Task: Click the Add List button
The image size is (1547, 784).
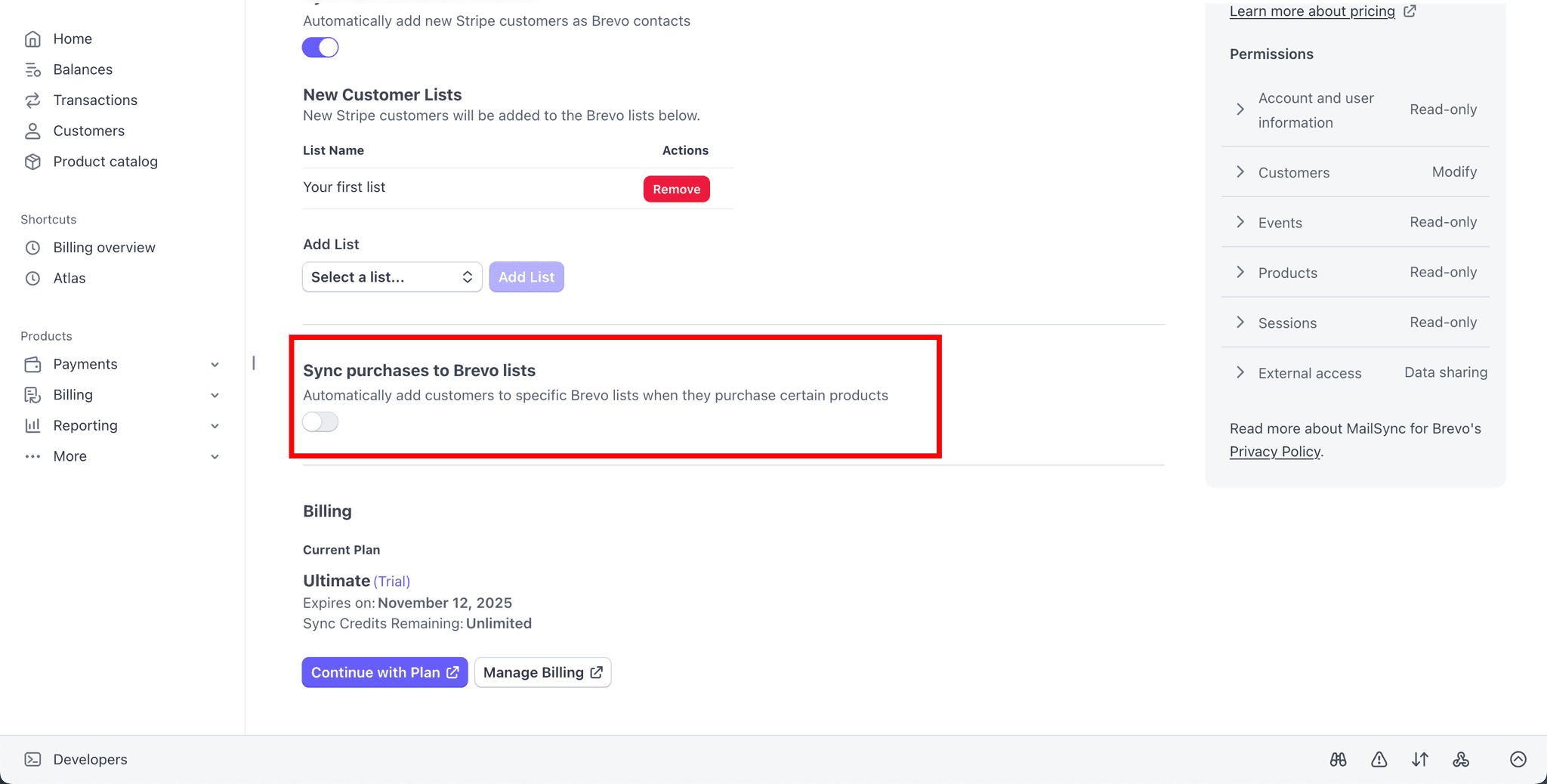Action: tap(526, 276)
